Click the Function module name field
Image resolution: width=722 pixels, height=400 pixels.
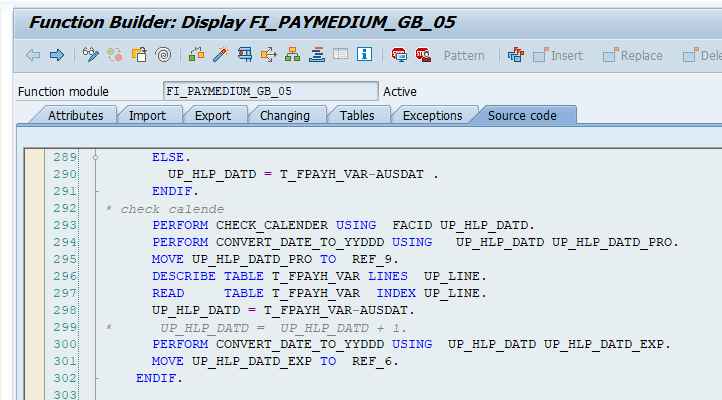[x=270, y=91]
